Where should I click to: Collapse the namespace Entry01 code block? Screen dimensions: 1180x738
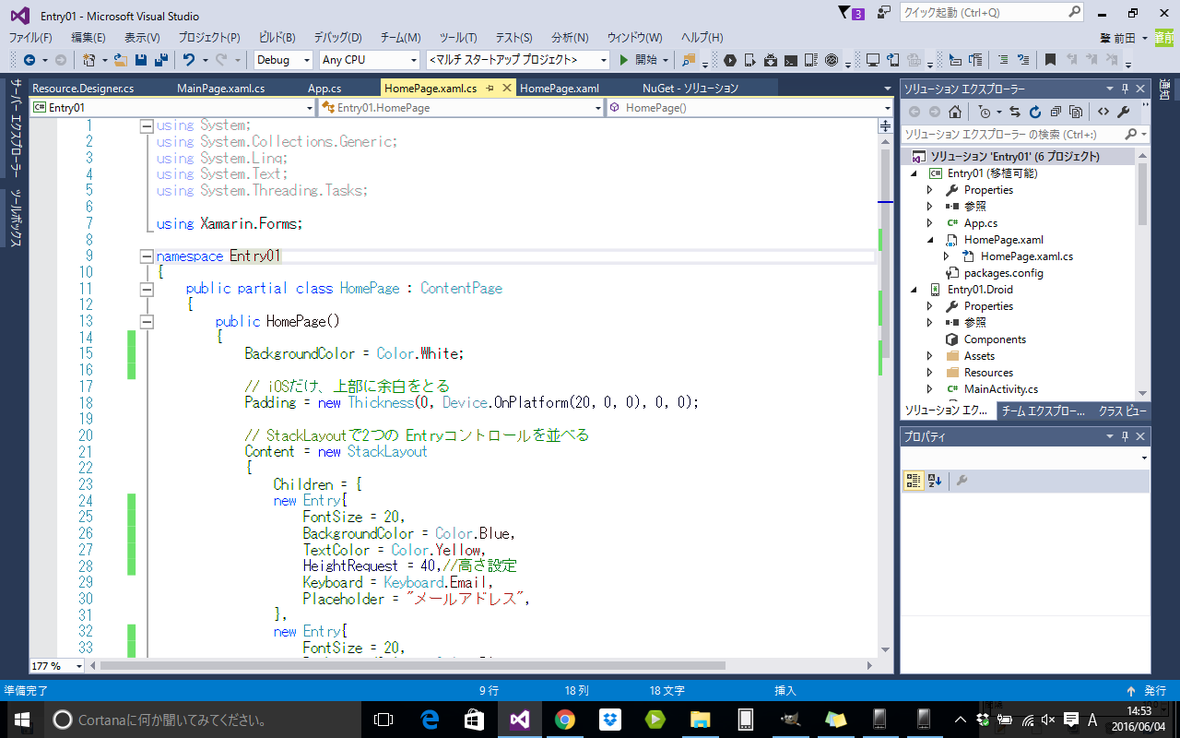(147, 256)
